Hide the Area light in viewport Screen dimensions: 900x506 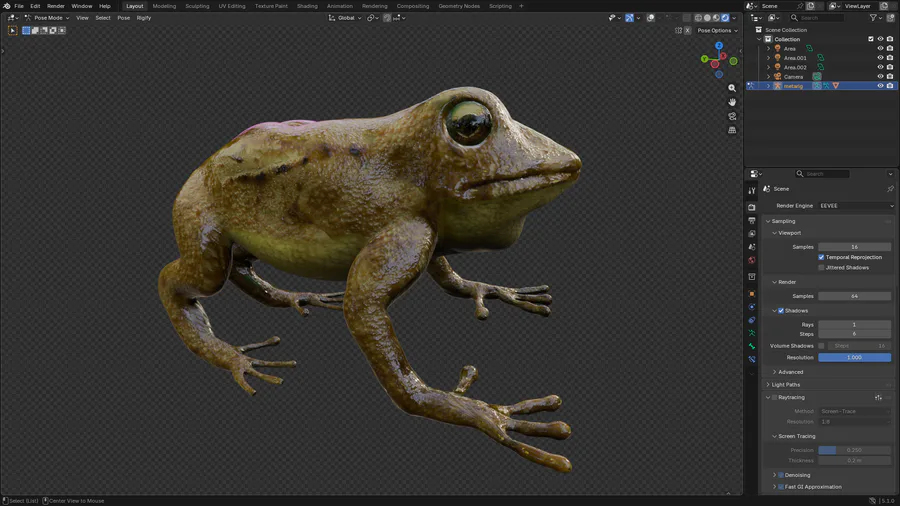click(880, 49)
